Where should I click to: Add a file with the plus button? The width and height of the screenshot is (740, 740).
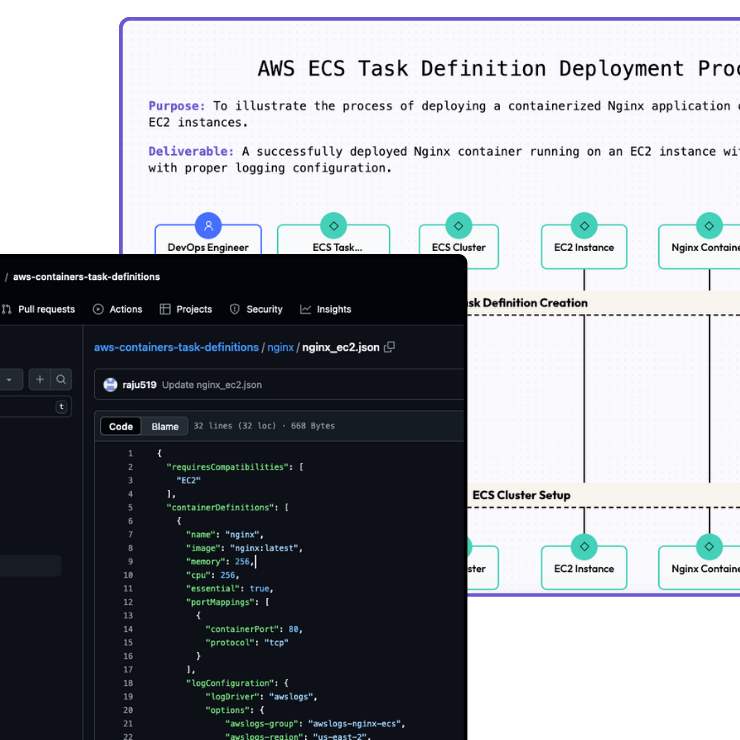click(40, 379)
